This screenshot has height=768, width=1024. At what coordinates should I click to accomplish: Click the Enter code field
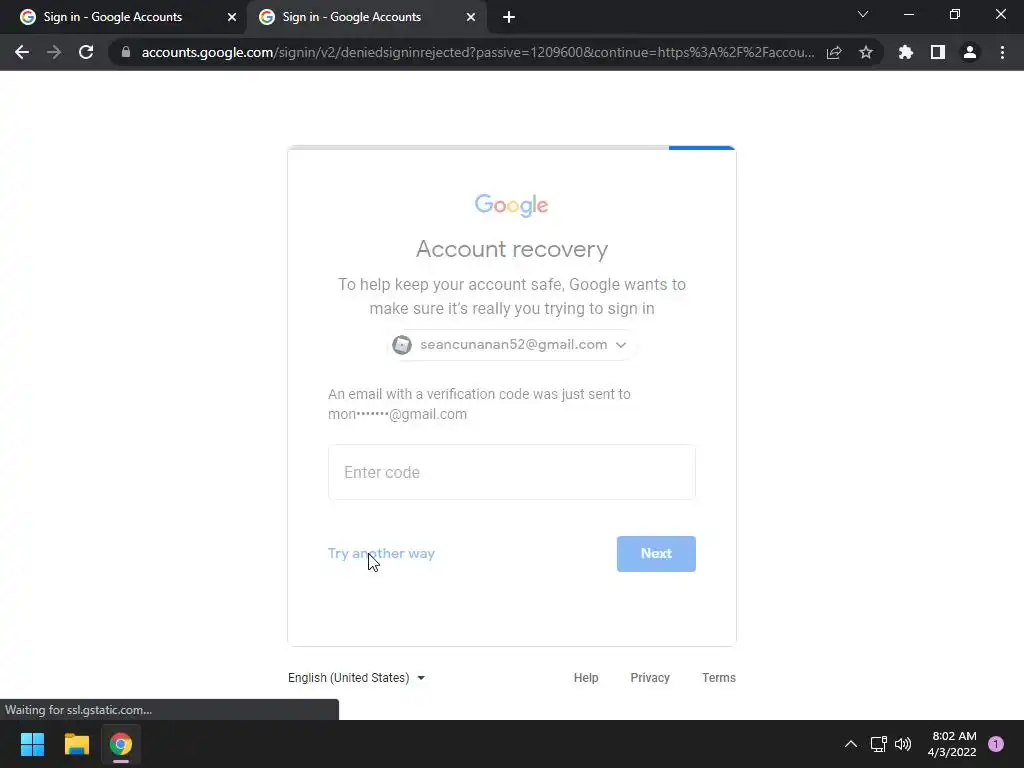pos(511,472)
